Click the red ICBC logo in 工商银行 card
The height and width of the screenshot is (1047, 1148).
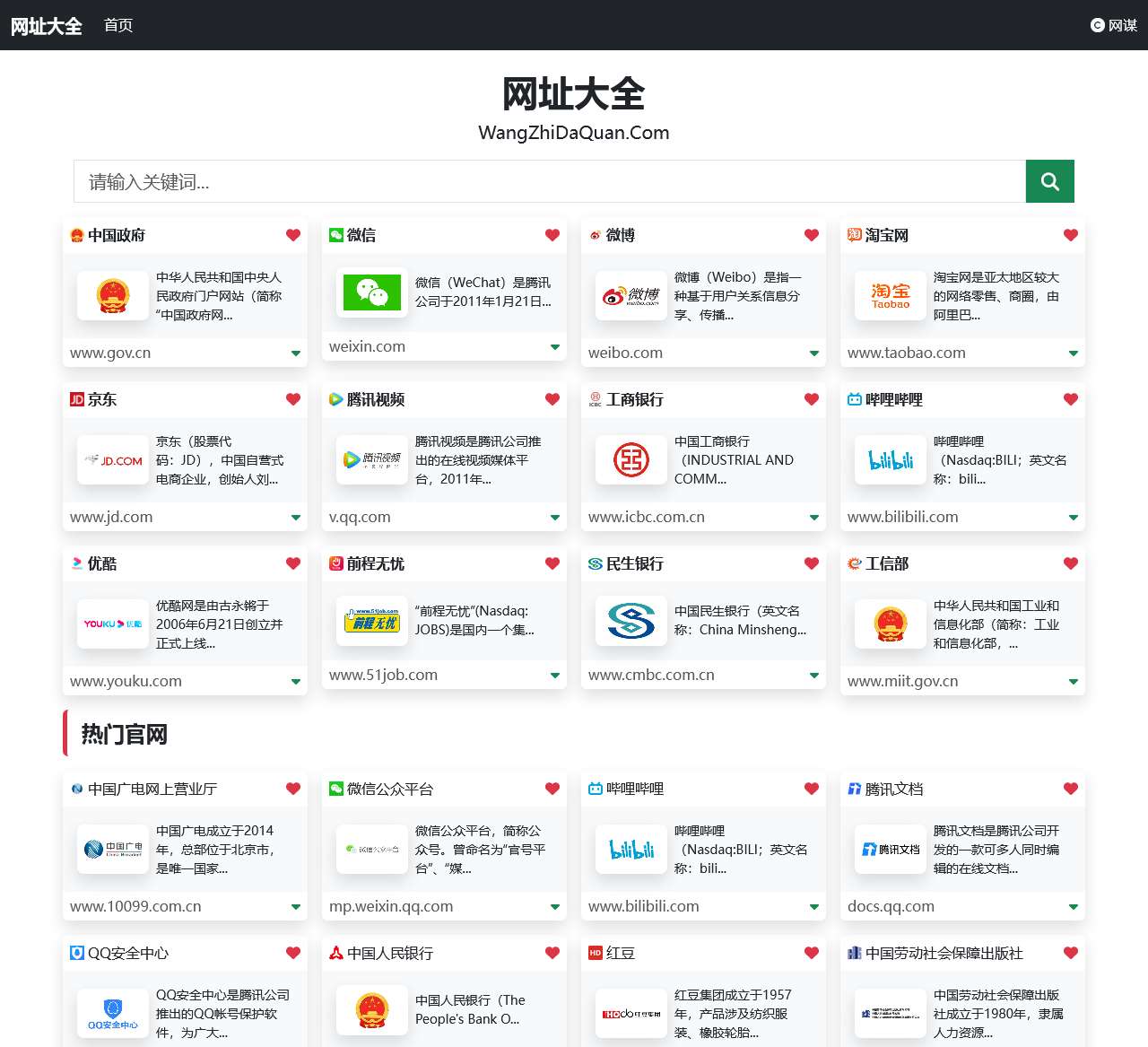click(x=631, y=460)
